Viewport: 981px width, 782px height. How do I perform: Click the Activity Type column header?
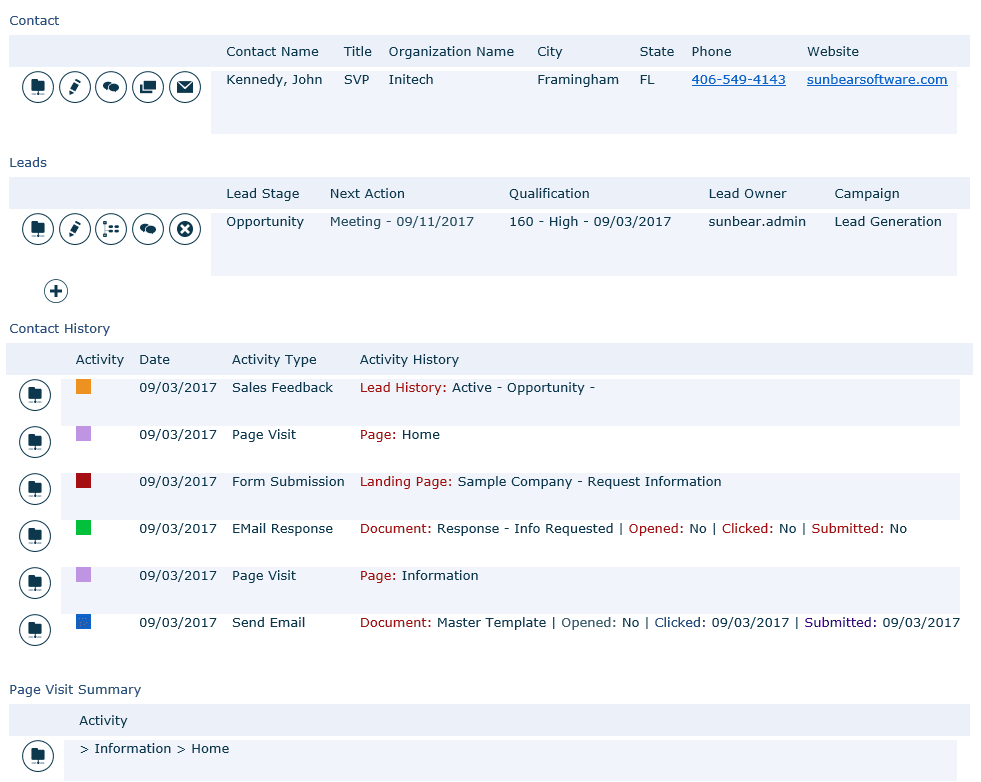pyautogui.click(x=274, y=359)
